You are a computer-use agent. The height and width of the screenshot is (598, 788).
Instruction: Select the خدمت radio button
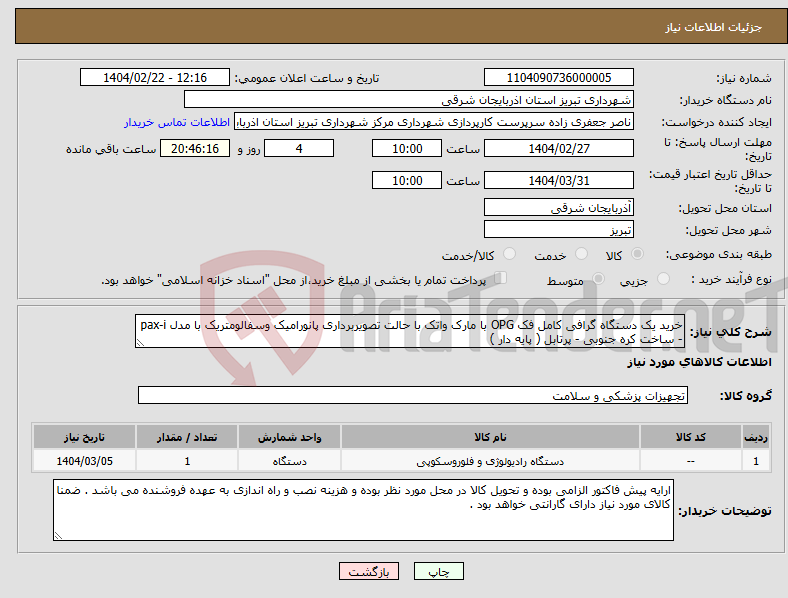581,254
